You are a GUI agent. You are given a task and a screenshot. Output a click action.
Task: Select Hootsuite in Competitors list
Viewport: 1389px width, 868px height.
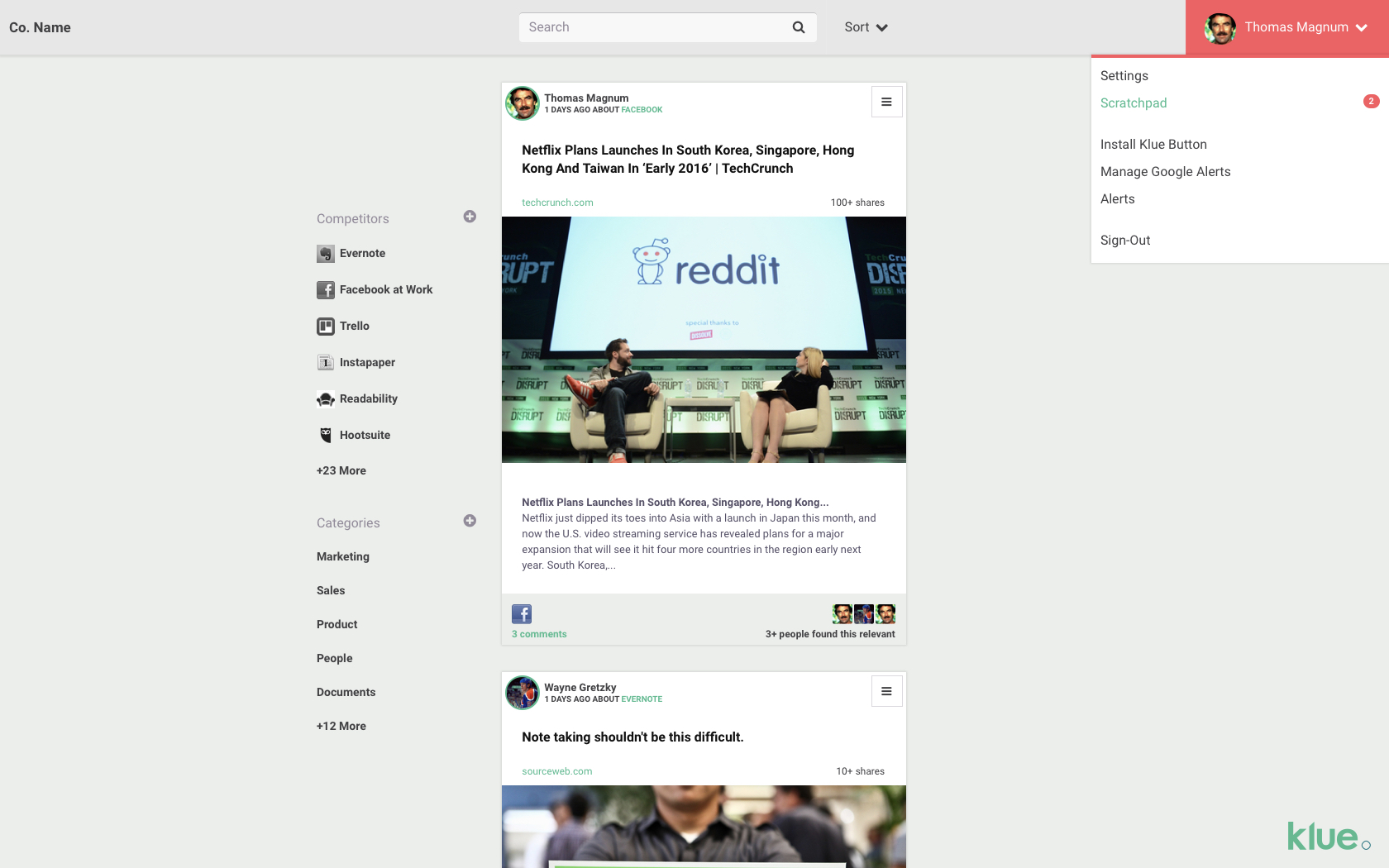pyautogui.click(x=365, y=436)
